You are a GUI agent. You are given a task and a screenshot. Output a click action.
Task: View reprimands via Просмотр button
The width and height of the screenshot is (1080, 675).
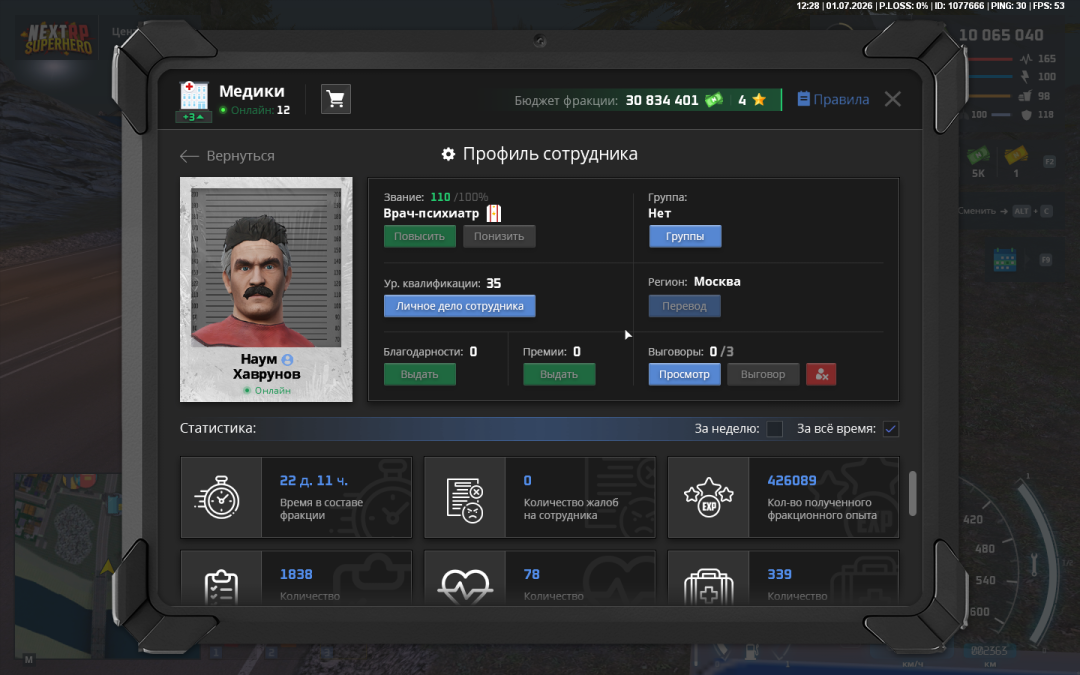[x=684, y=374]
